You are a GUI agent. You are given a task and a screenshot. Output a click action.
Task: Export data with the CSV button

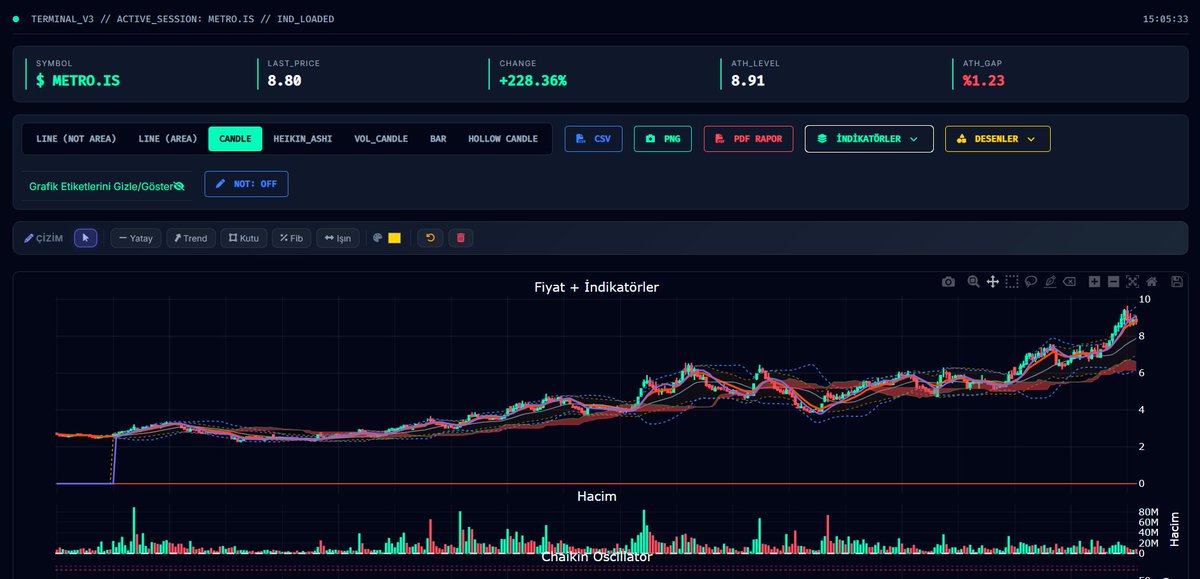pos(594,139)
